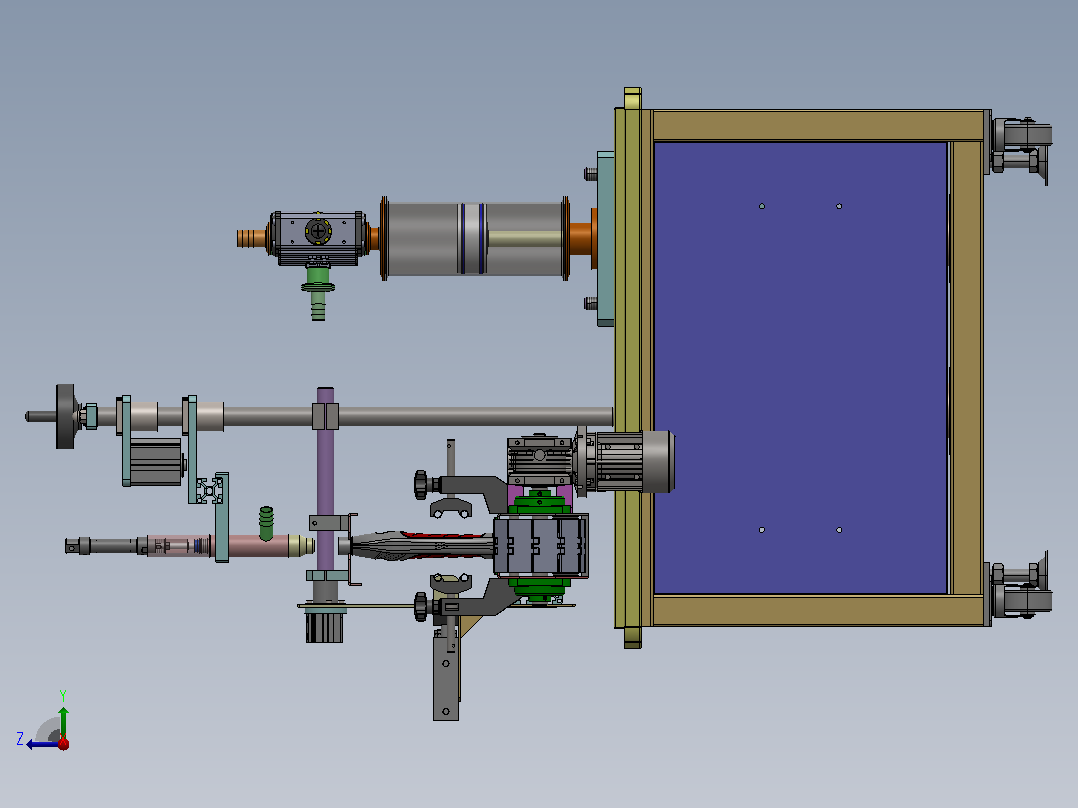Pick the green ribbed fitting on the pink tube
This screenshot has width=1078, height=808.
pos(266,523)
